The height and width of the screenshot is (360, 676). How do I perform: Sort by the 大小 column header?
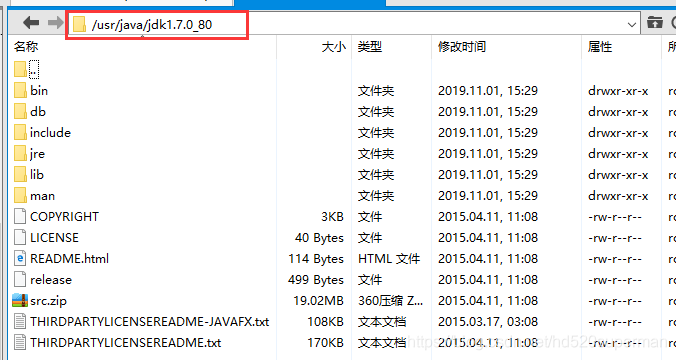[333, 46]
